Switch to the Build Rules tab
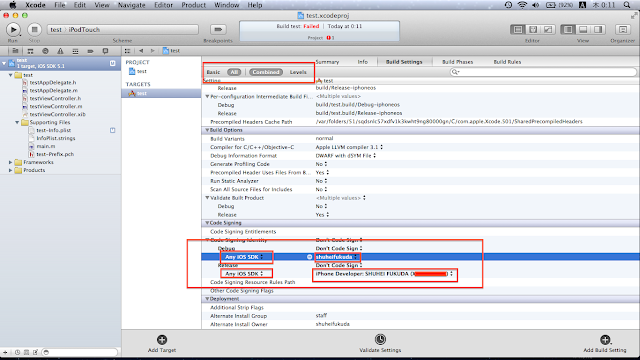640x360 pixels. pyautogui.click(x=507, y=62)
